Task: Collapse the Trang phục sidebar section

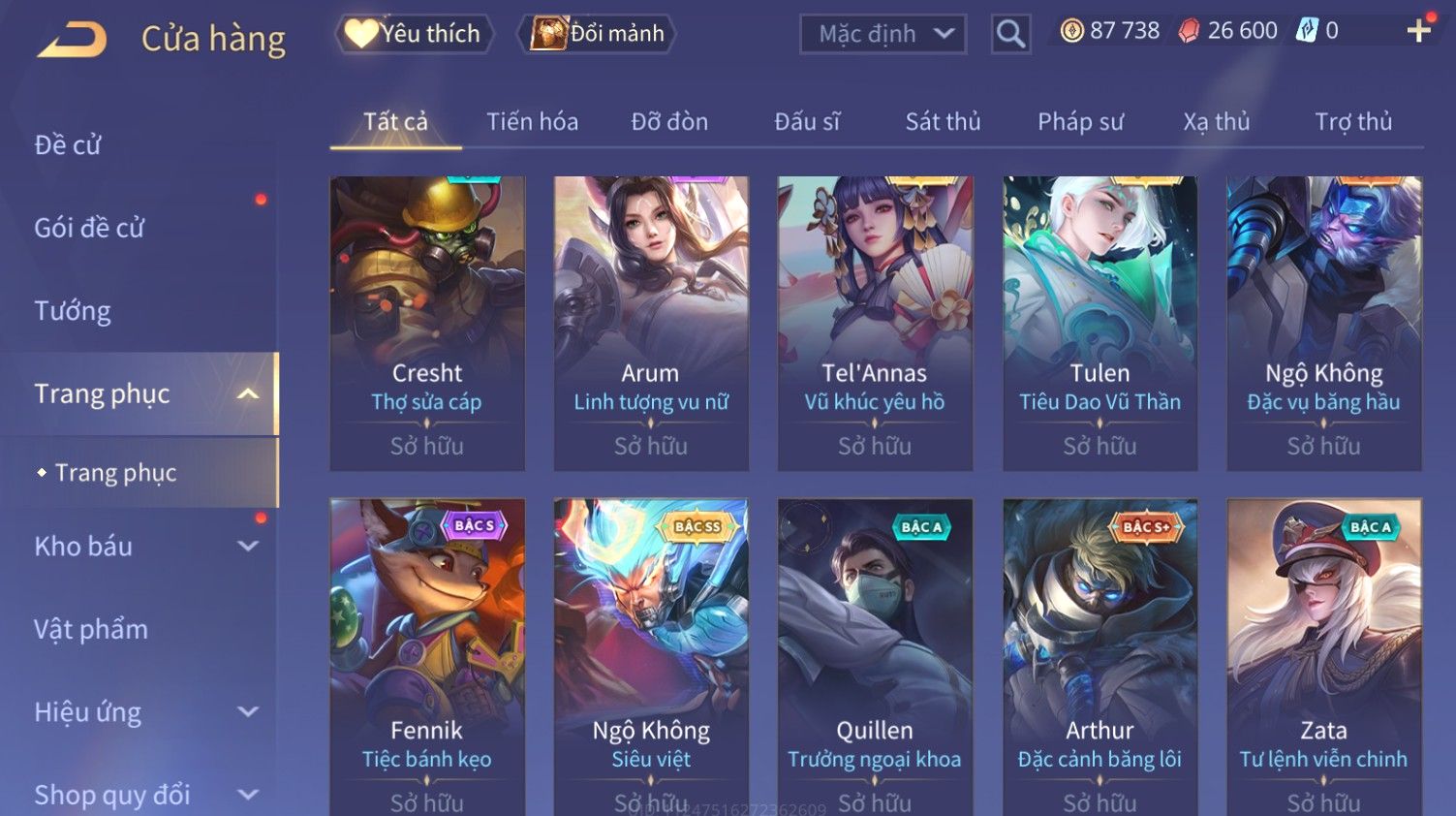Action: click(x=248, y=393)
